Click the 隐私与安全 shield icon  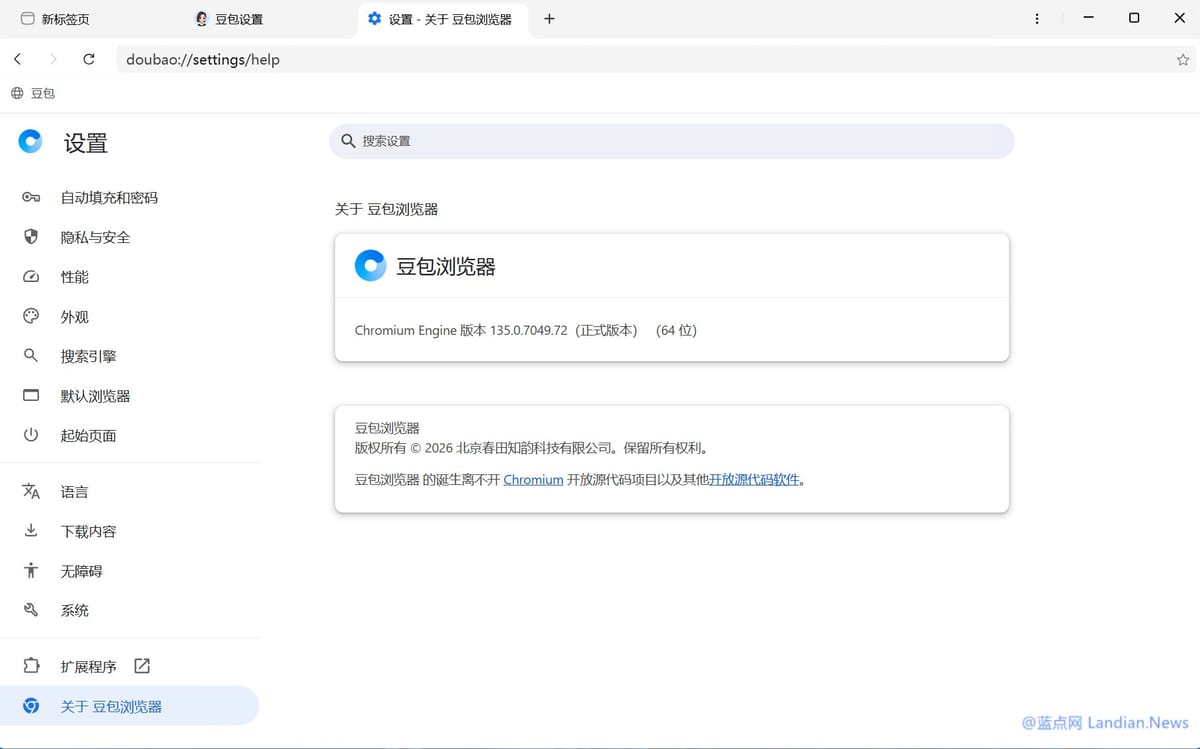pos(31,237)
